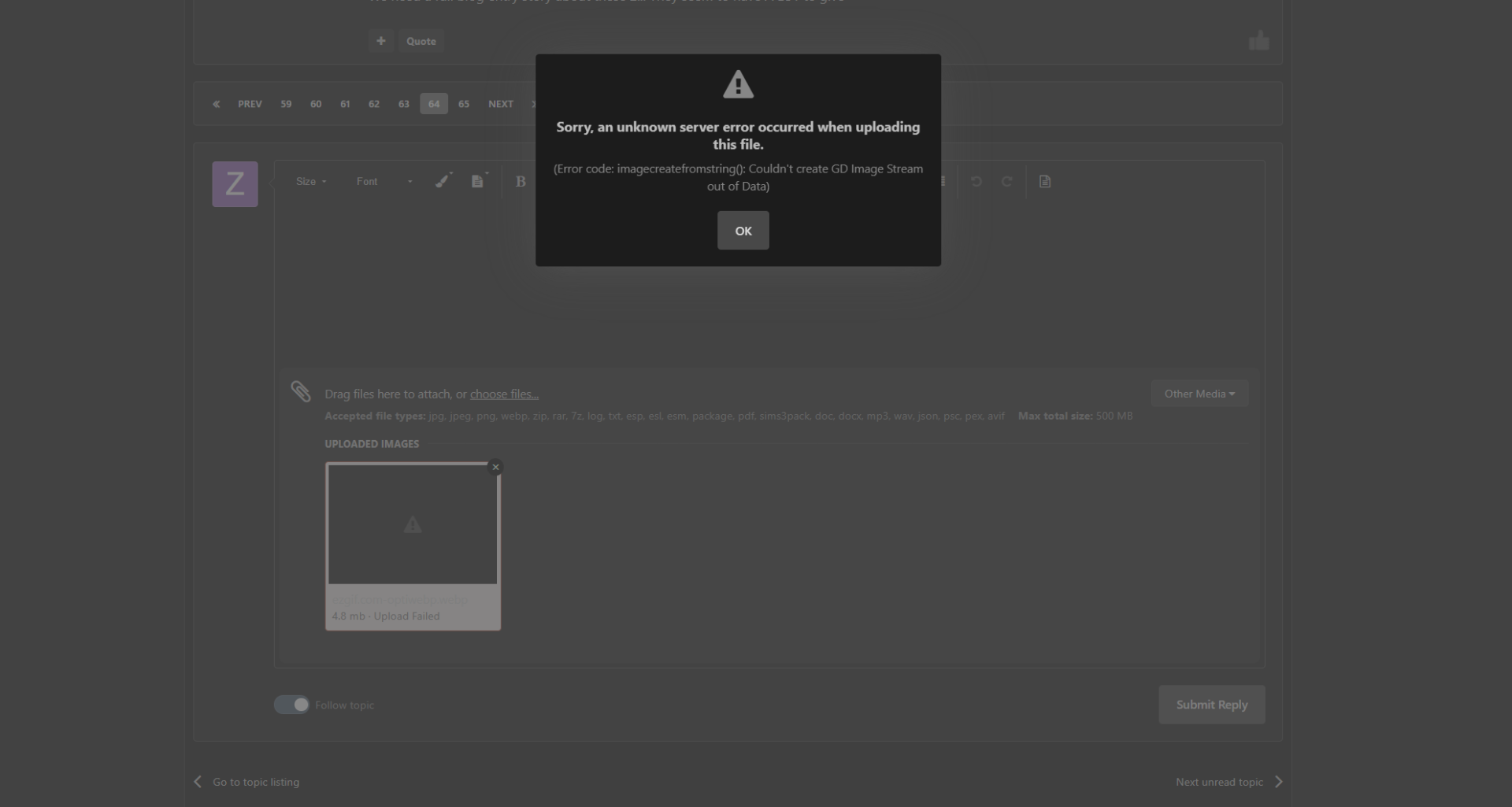The image size is (1512, 807).
Task: Open the Other Media dropdown
Action: click(1199, 394)
